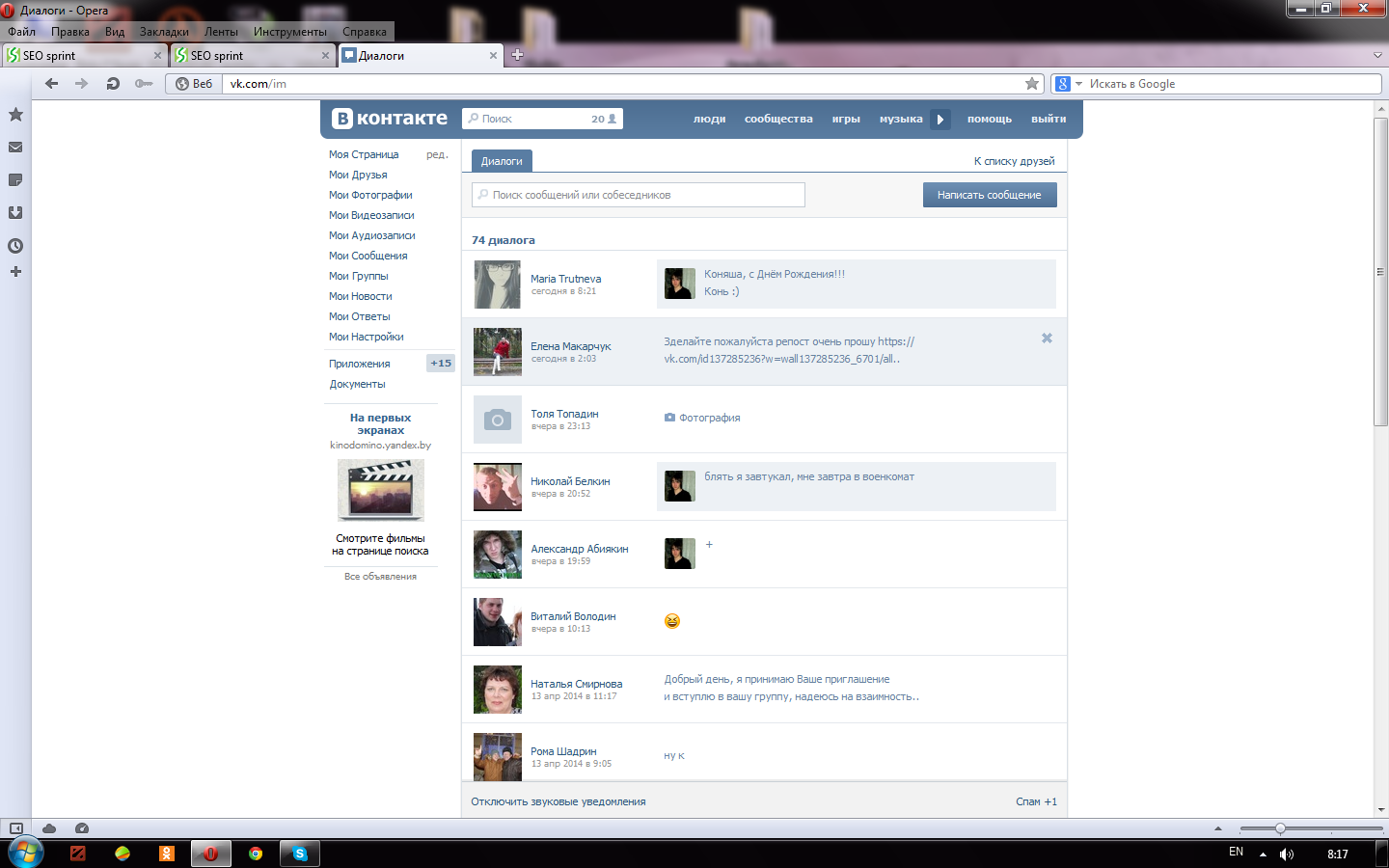Open the сообщества header link
The image size is (1389, 868).
click(x=778, y=119)
